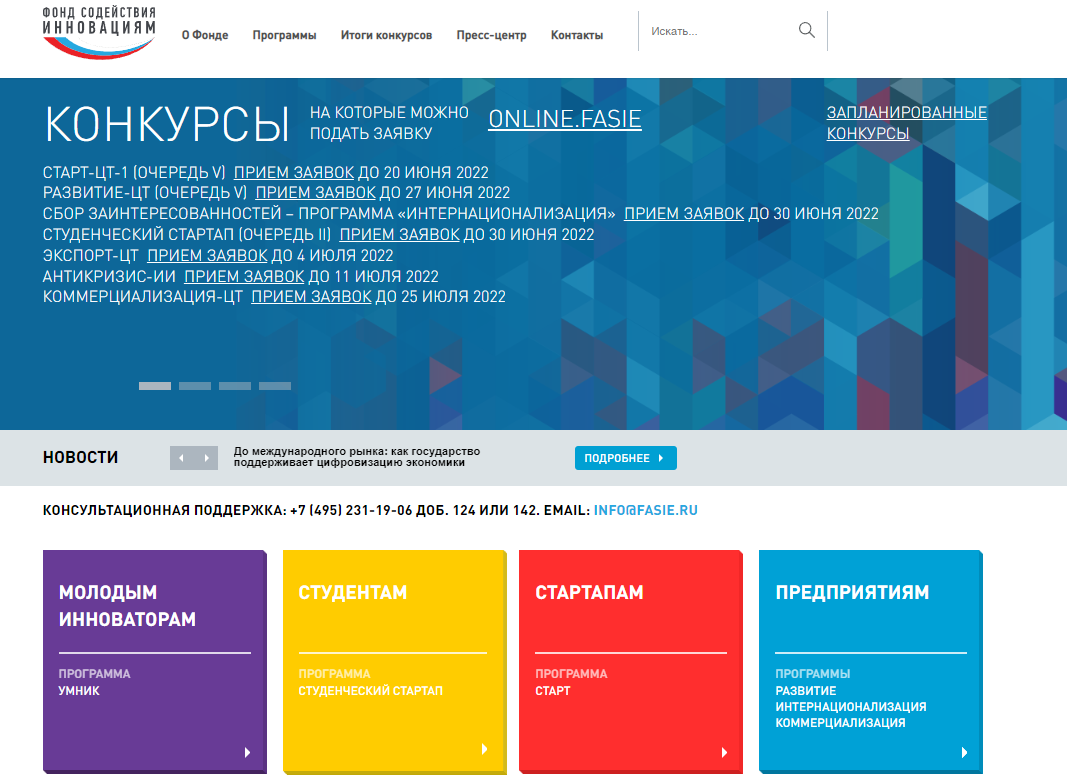
Task: Click Студенческий стартап program label on yellow card
Action: (x=370, y=691)
